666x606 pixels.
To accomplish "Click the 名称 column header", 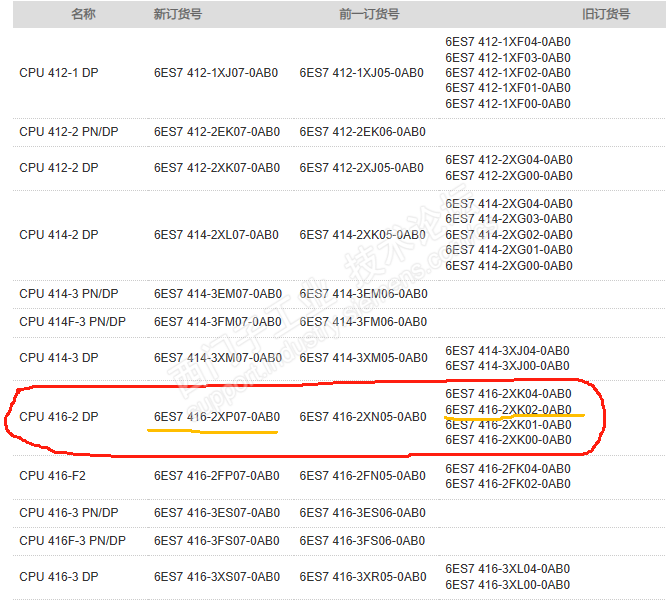I will click(x=83, y=14).
